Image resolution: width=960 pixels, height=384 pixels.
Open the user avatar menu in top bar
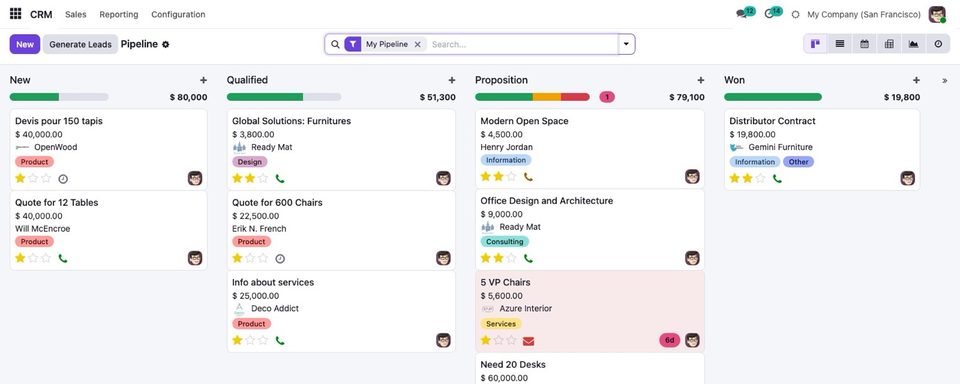[x=937, y=14]
